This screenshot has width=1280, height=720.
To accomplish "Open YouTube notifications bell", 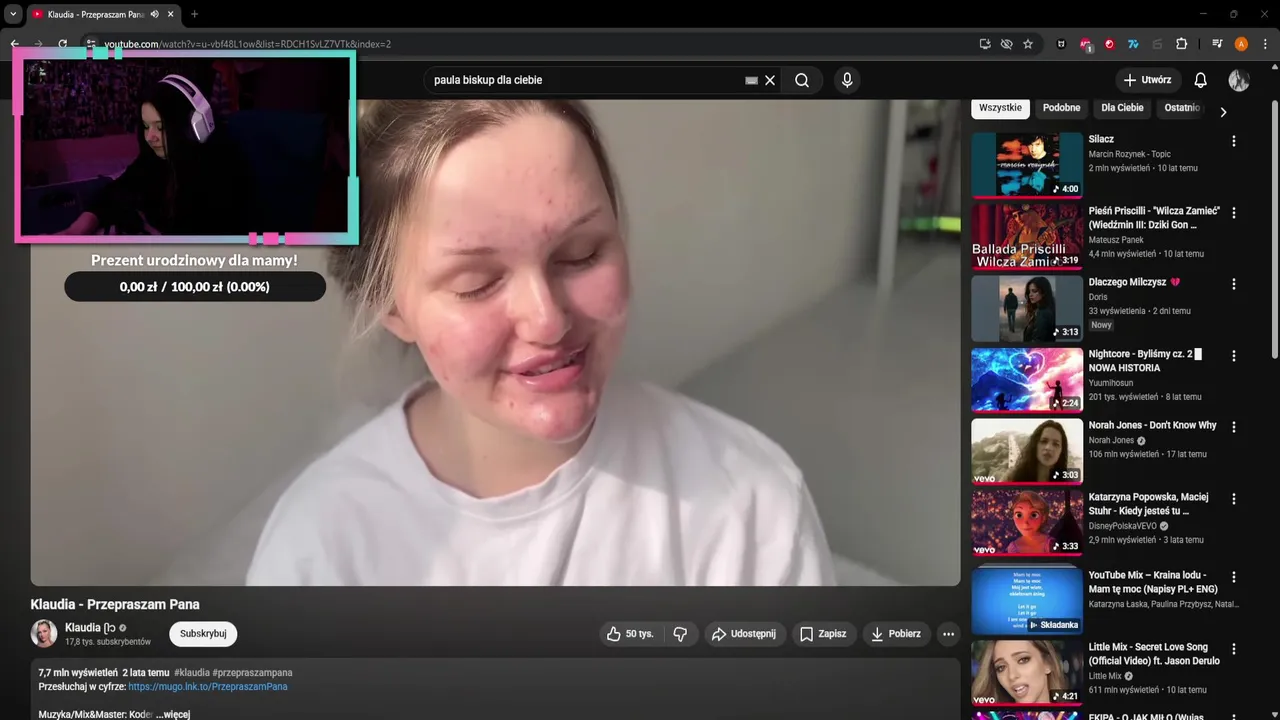I will (x=1201, y=80).
